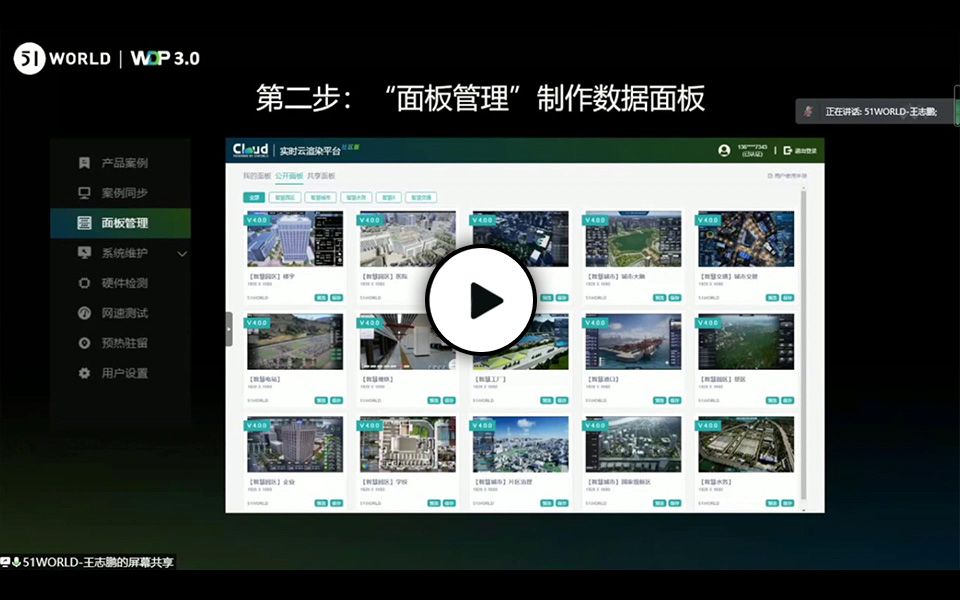
Task: Open the 【智慧园区】景区 thumbnail
Action: tap(746, 342)
